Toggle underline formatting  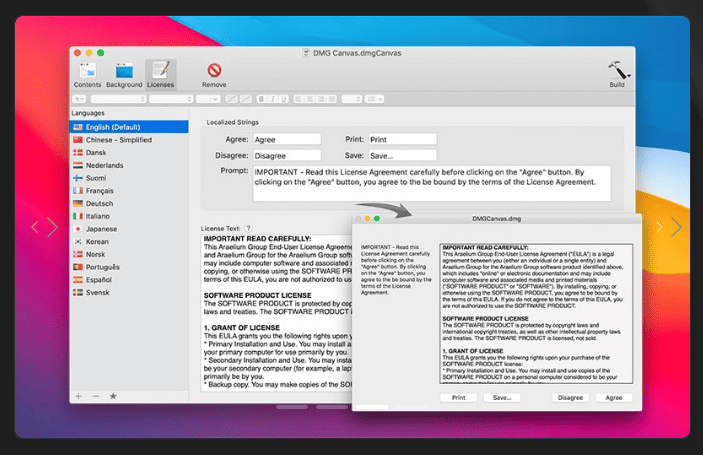click(283, 99)
